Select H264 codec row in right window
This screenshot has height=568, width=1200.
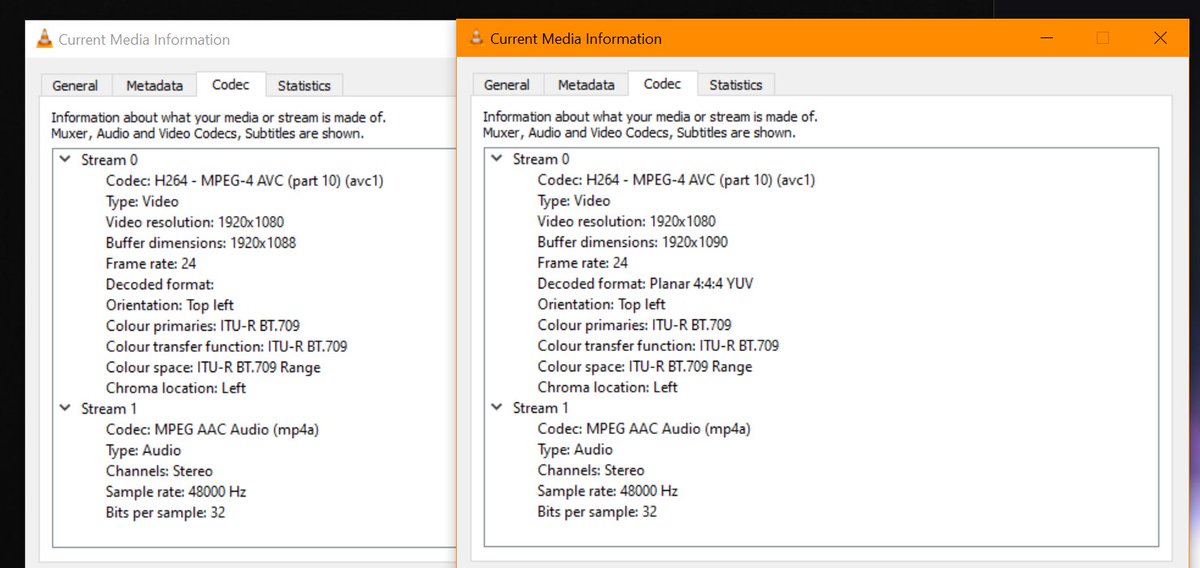coord(677,180)
